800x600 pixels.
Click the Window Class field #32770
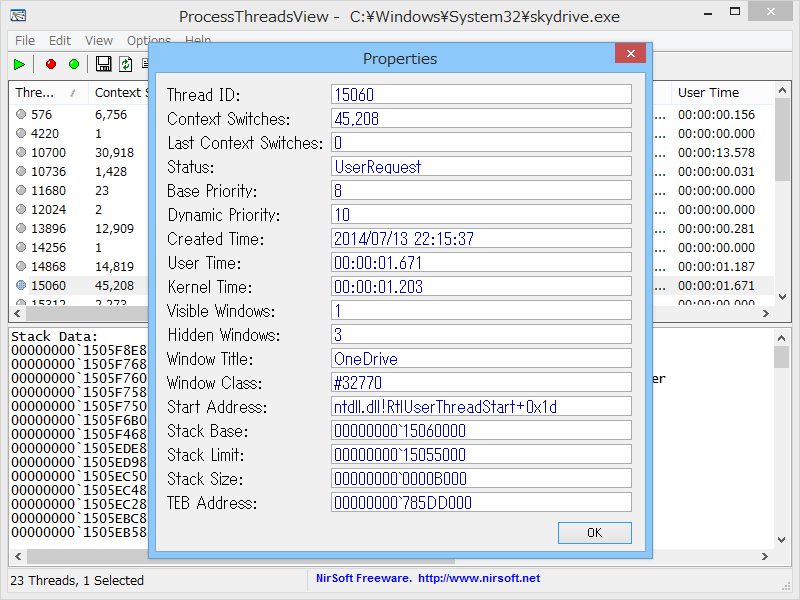[481, 382]
